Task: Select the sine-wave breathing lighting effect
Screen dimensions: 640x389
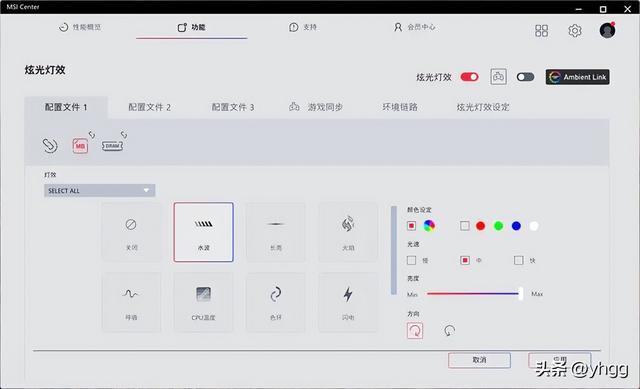Action: (131, 302)
